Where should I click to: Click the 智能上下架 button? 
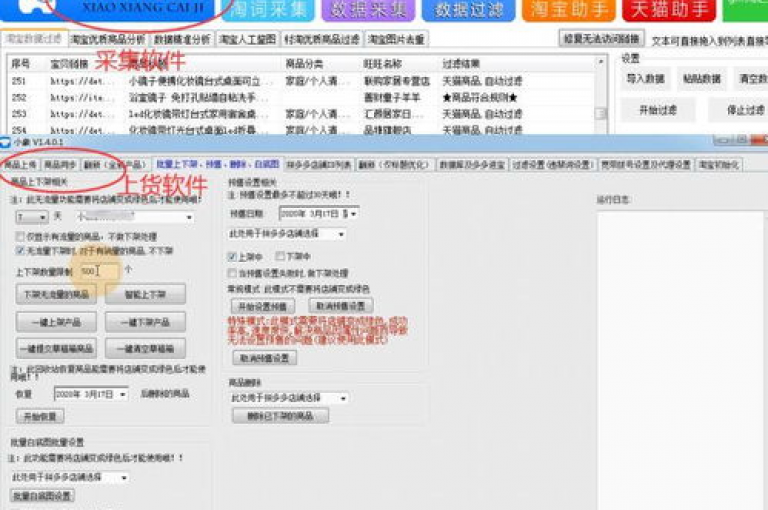click(145, 294)
